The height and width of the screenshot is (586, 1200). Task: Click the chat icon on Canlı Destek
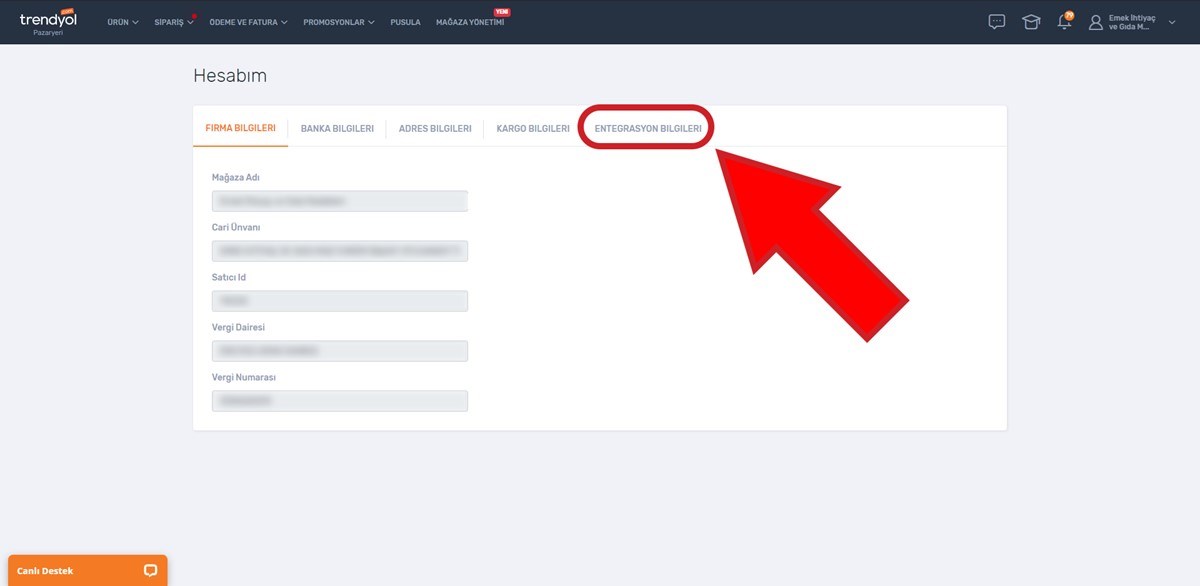pyautogui.click(x=150, y=571)
